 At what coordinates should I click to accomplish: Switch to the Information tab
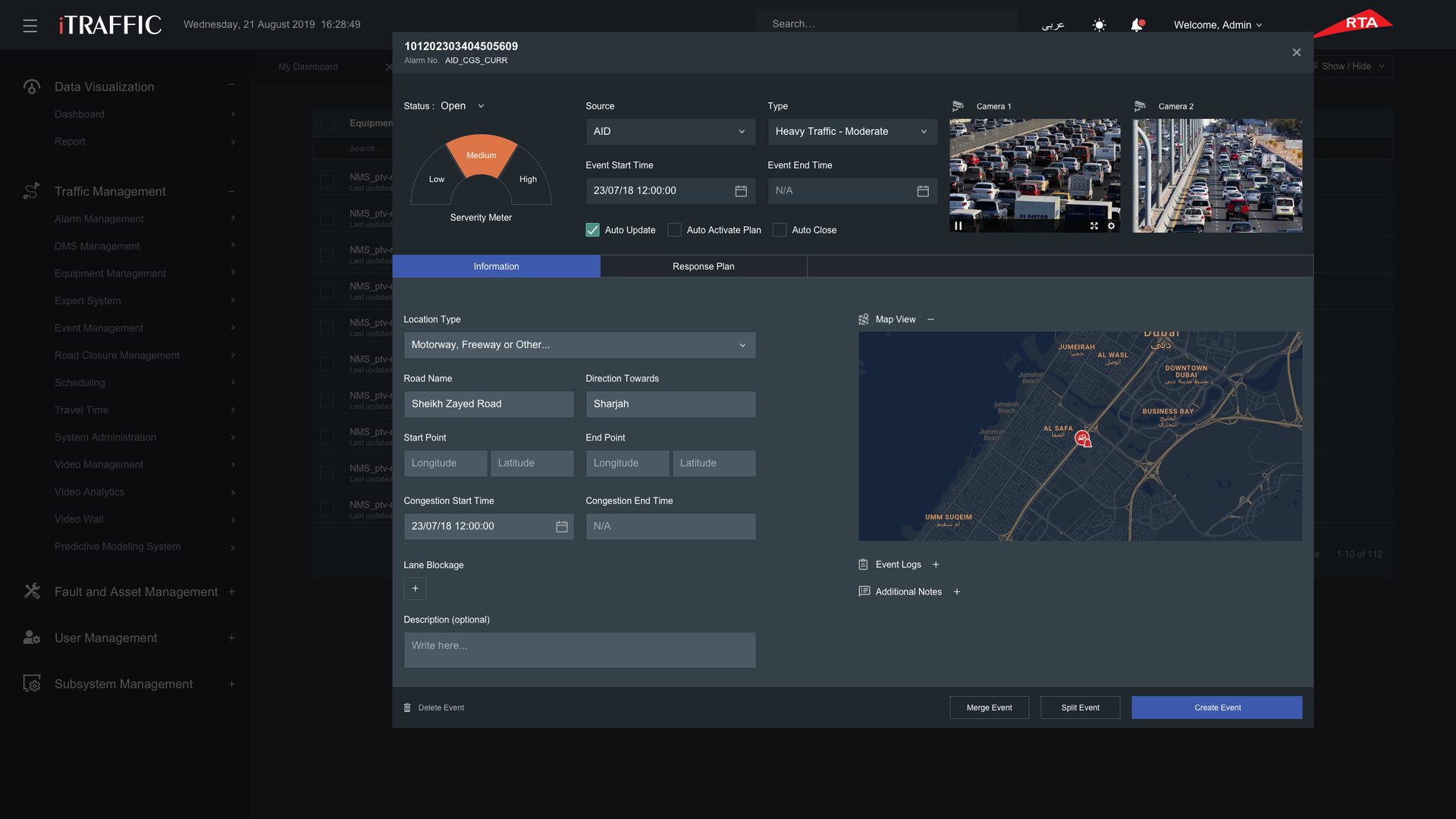coord(497,266)
